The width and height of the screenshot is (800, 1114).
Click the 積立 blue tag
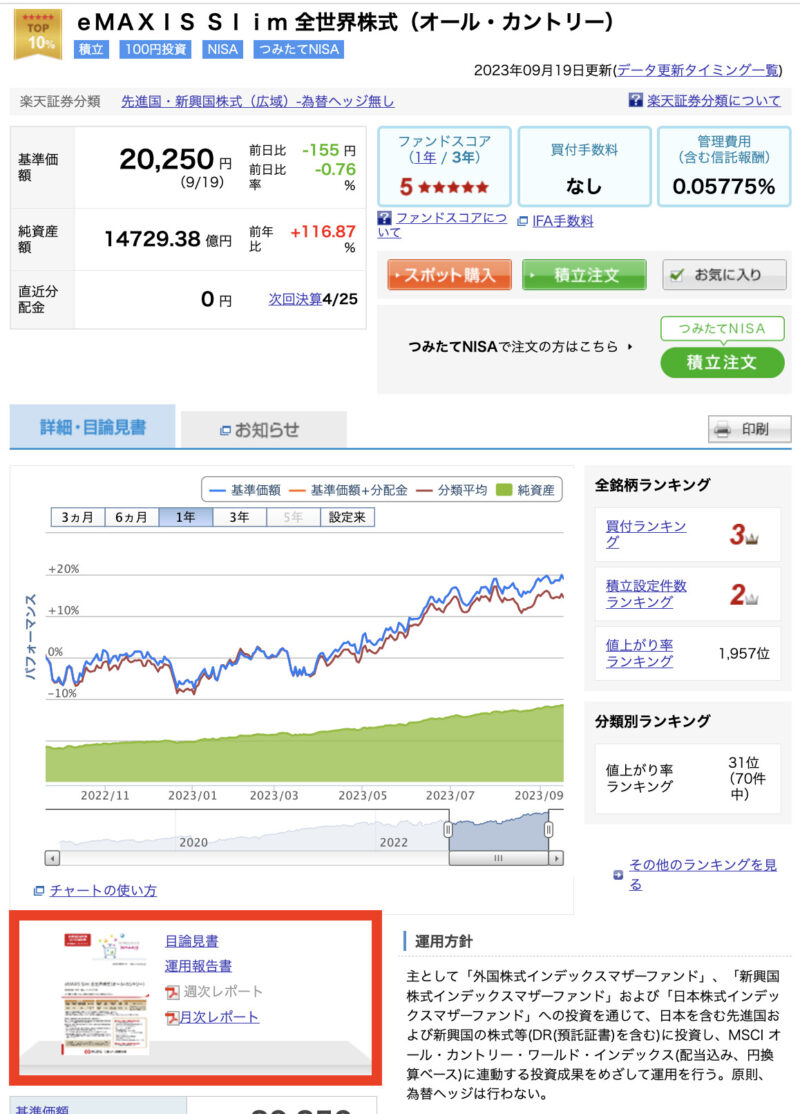pos(92,49)
